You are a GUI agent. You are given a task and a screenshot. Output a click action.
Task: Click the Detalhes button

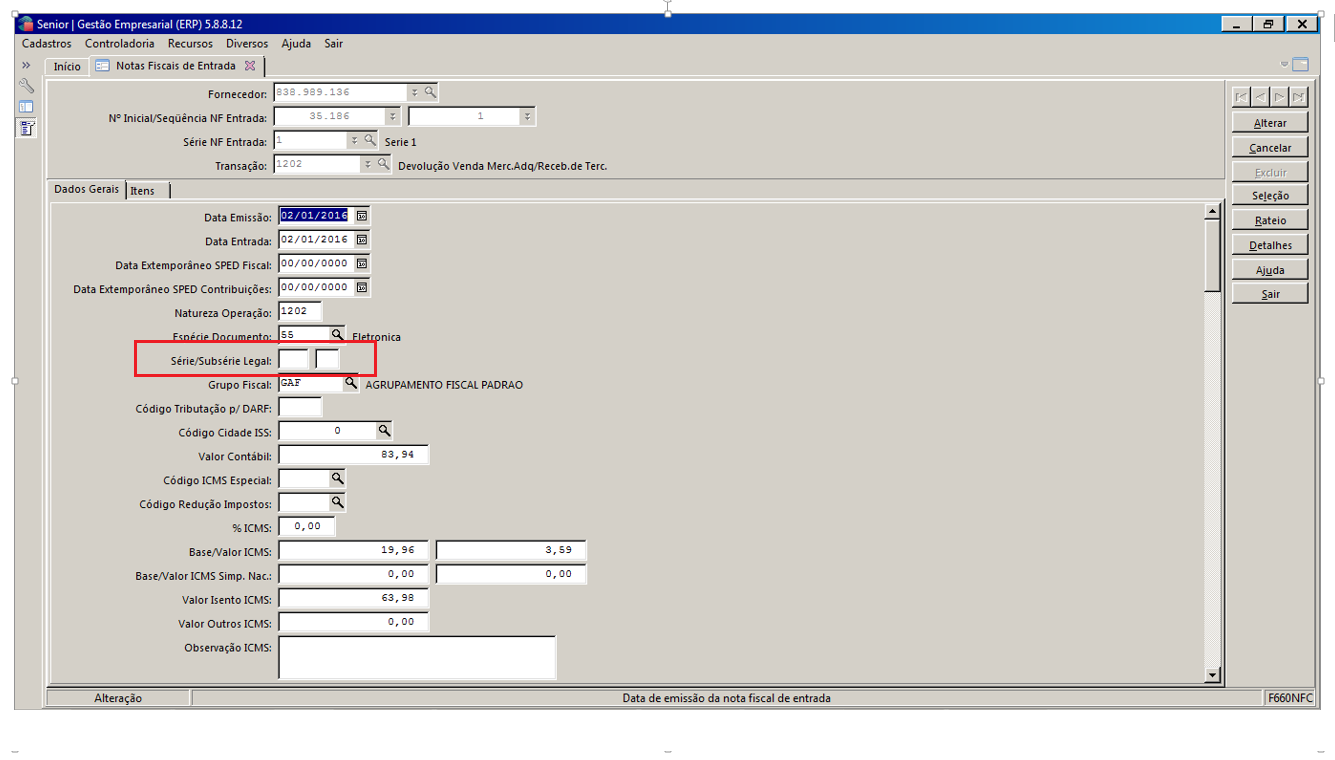point(1270,245)
